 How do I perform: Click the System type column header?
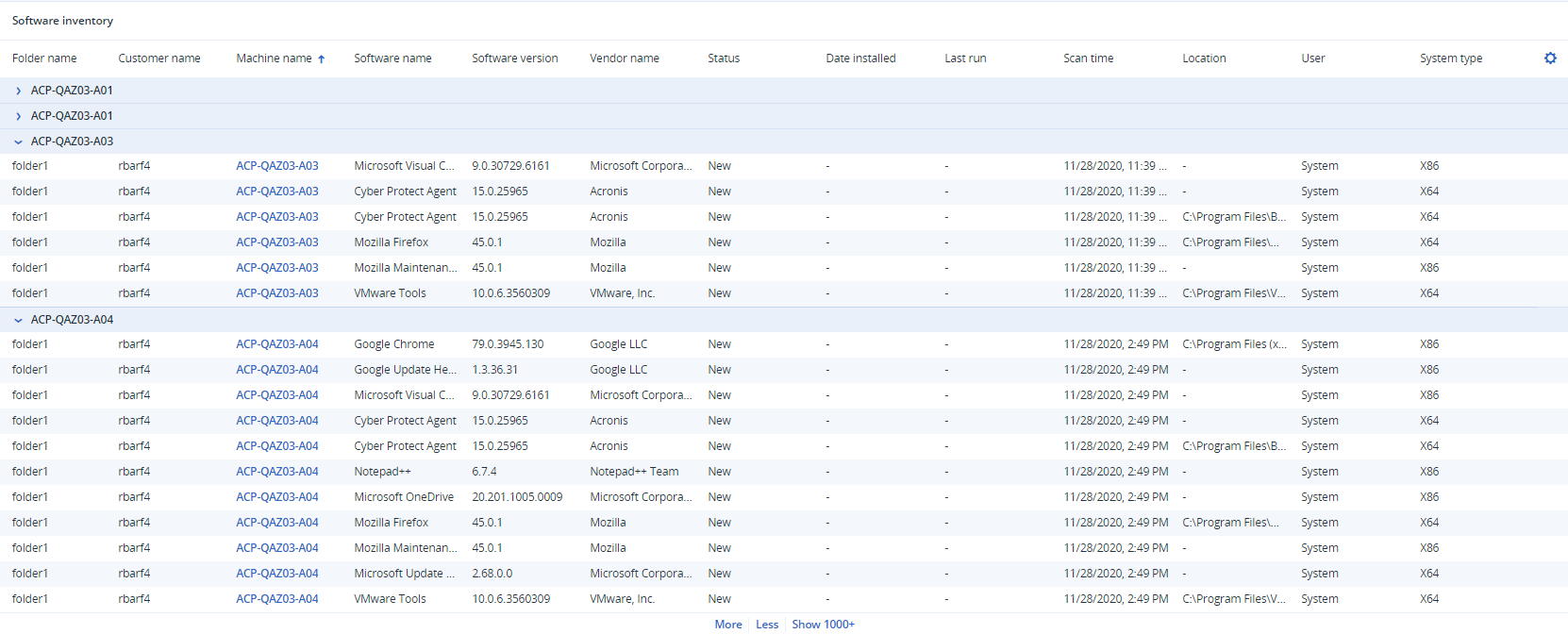1451,58
